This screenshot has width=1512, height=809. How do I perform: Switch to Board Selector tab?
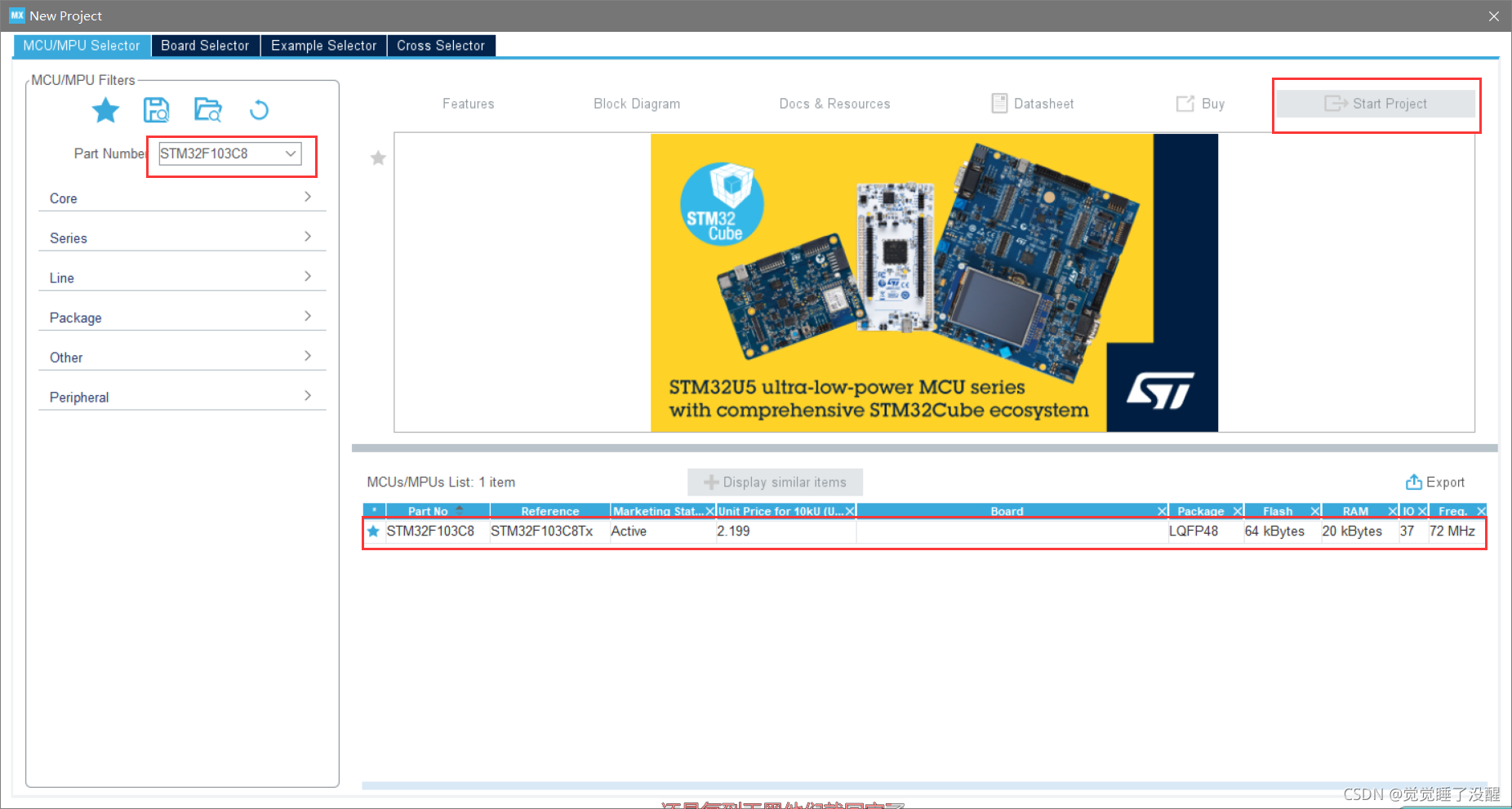coord(205,46)
